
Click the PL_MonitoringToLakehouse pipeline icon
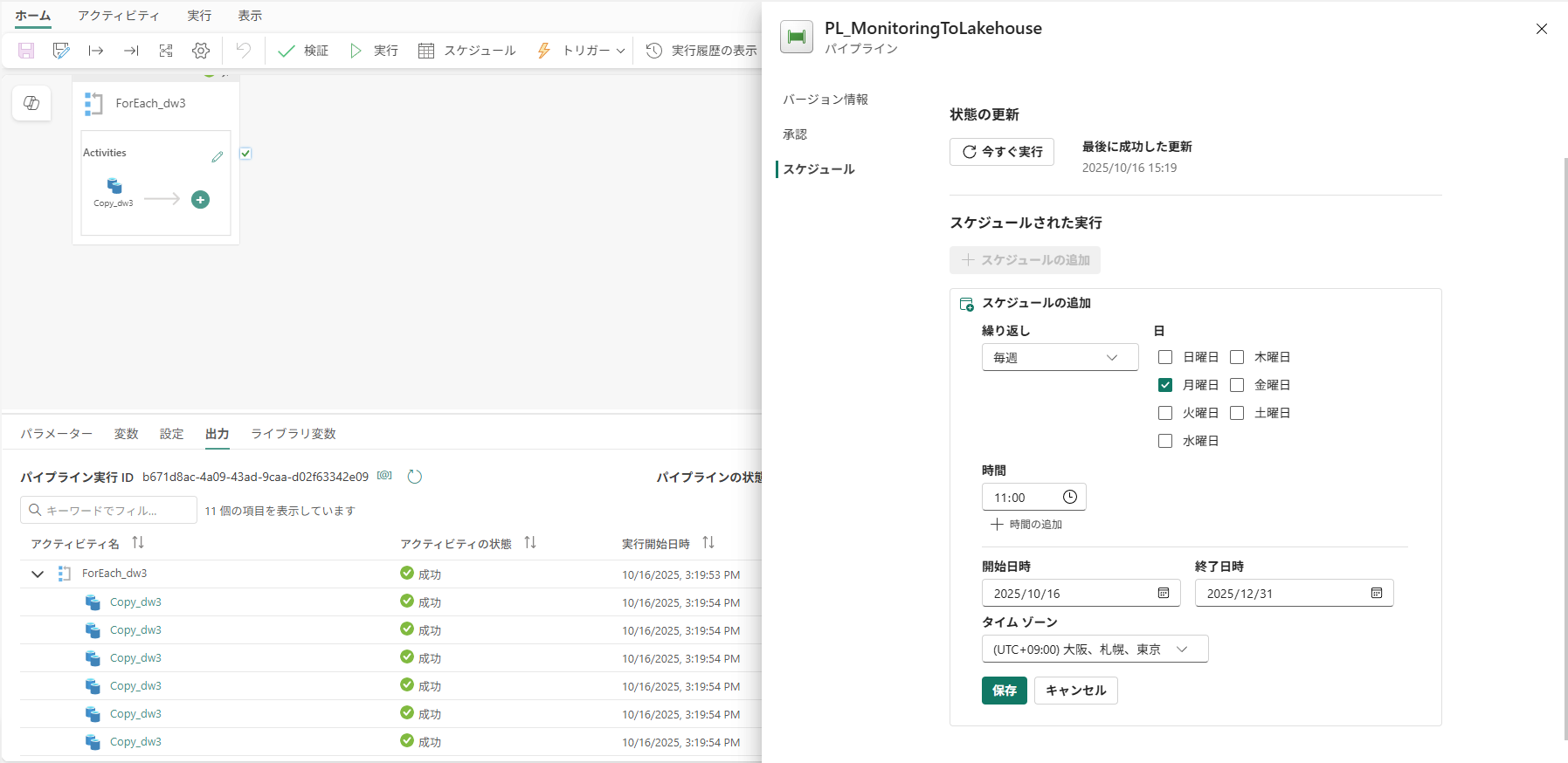tap(797, 37)
